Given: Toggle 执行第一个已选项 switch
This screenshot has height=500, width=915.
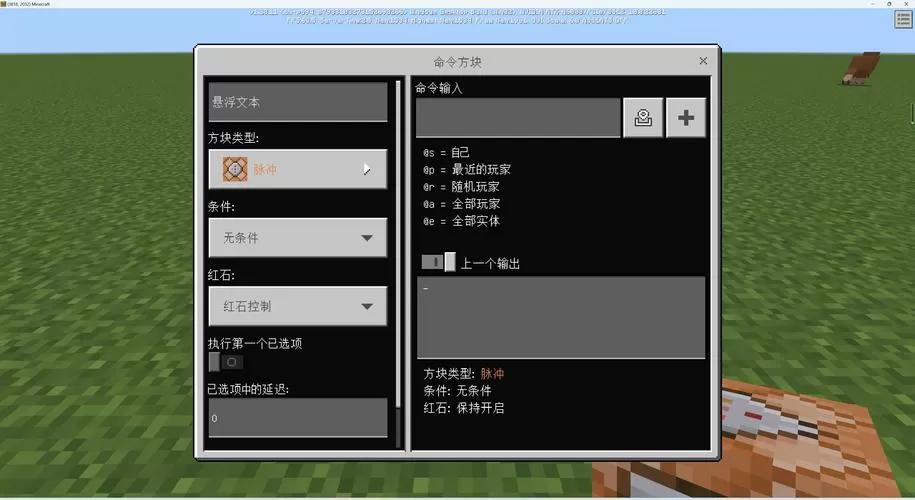Looking at the screenshot, I should [x=225, y=362].
